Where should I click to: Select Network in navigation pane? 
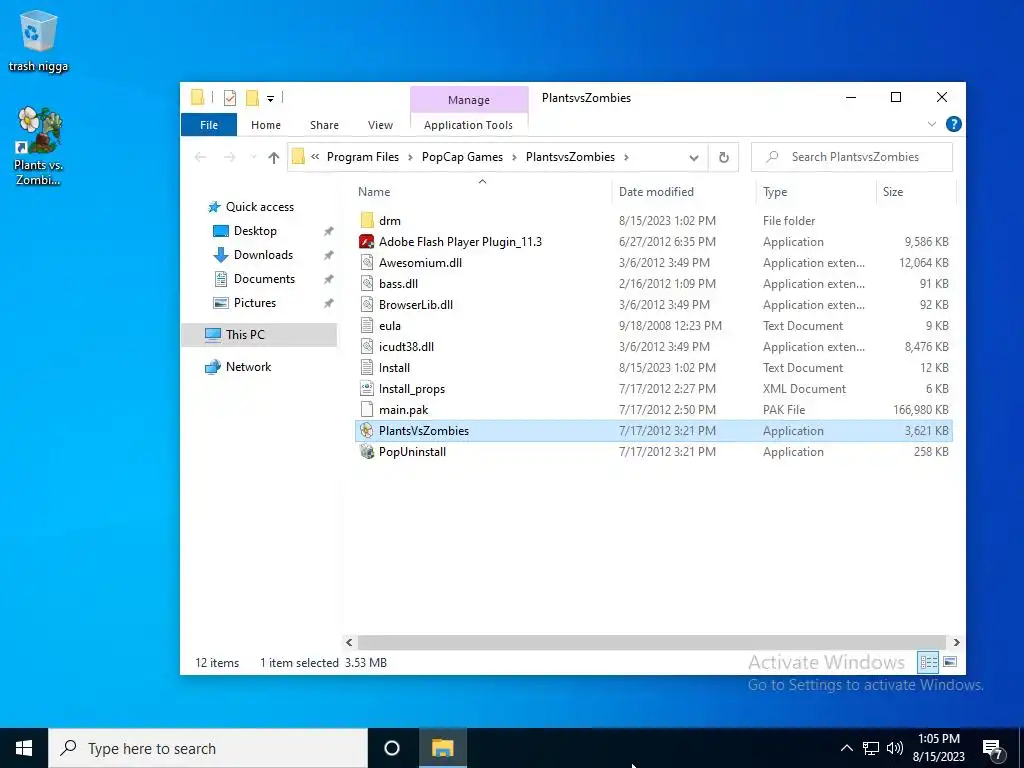248,367
